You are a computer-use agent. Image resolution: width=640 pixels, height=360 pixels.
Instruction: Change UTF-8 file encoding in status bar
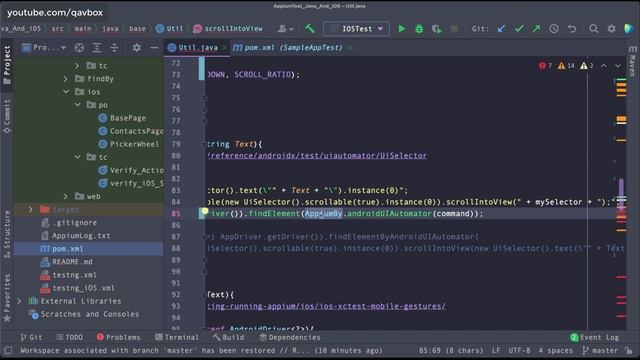[519, 350]
